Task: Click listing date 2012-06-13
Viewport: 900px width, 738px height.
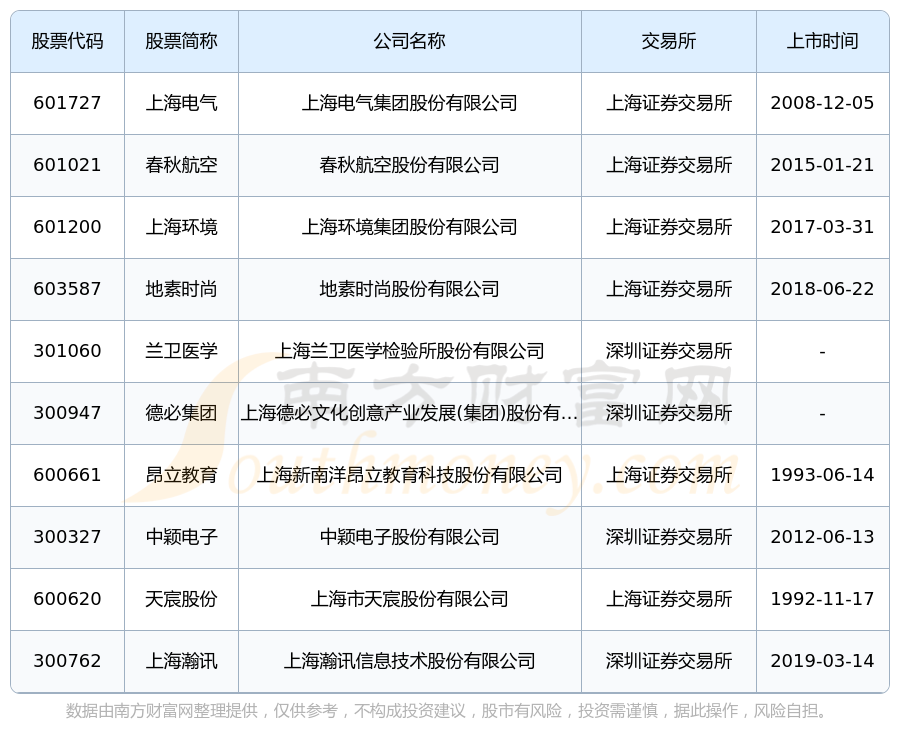Action: pos(823,537)
